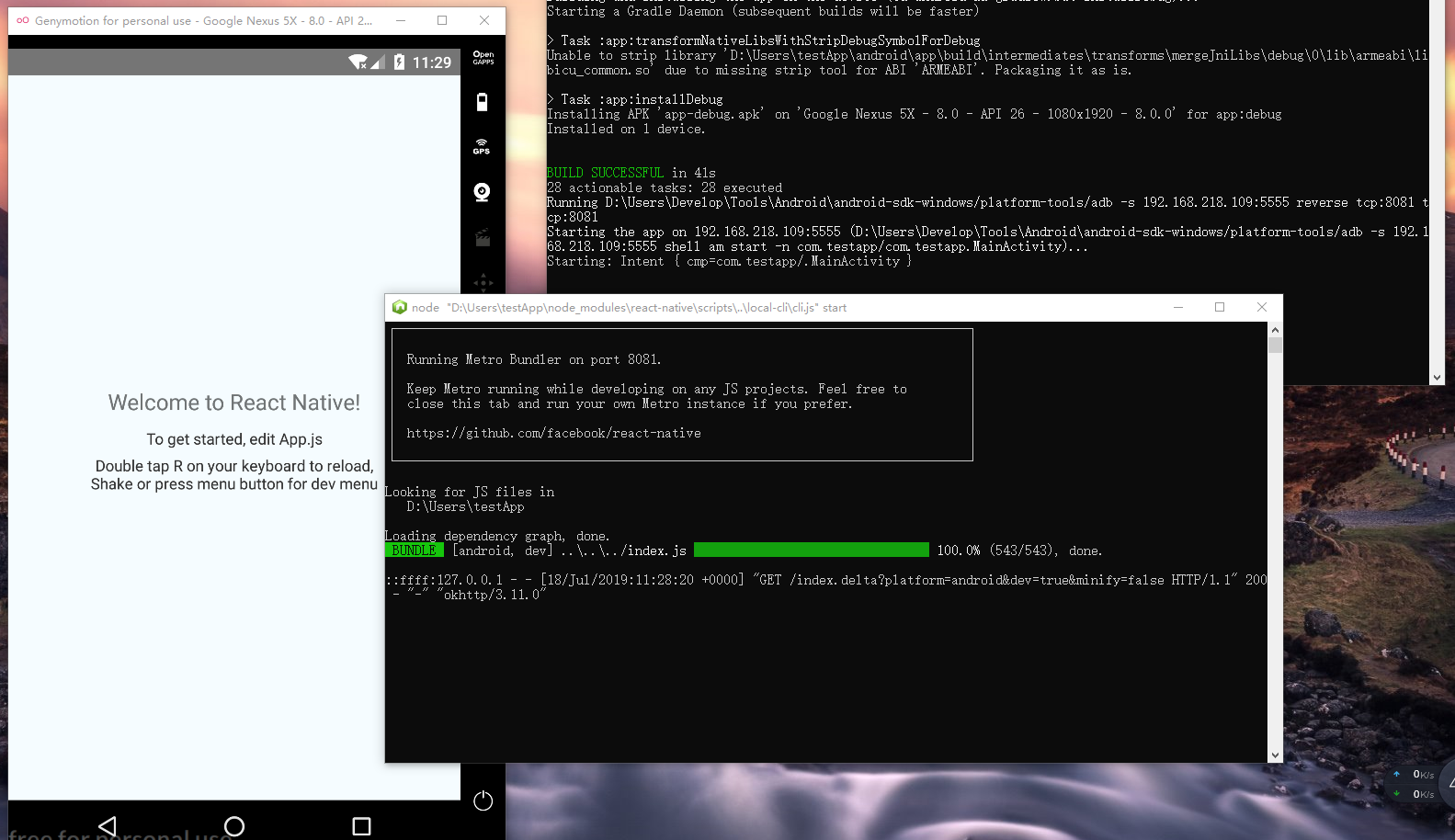Click the scroll down arrow of background terminal
The height and width of the screenshot is (840, 1455).
tap(1437, 377)
